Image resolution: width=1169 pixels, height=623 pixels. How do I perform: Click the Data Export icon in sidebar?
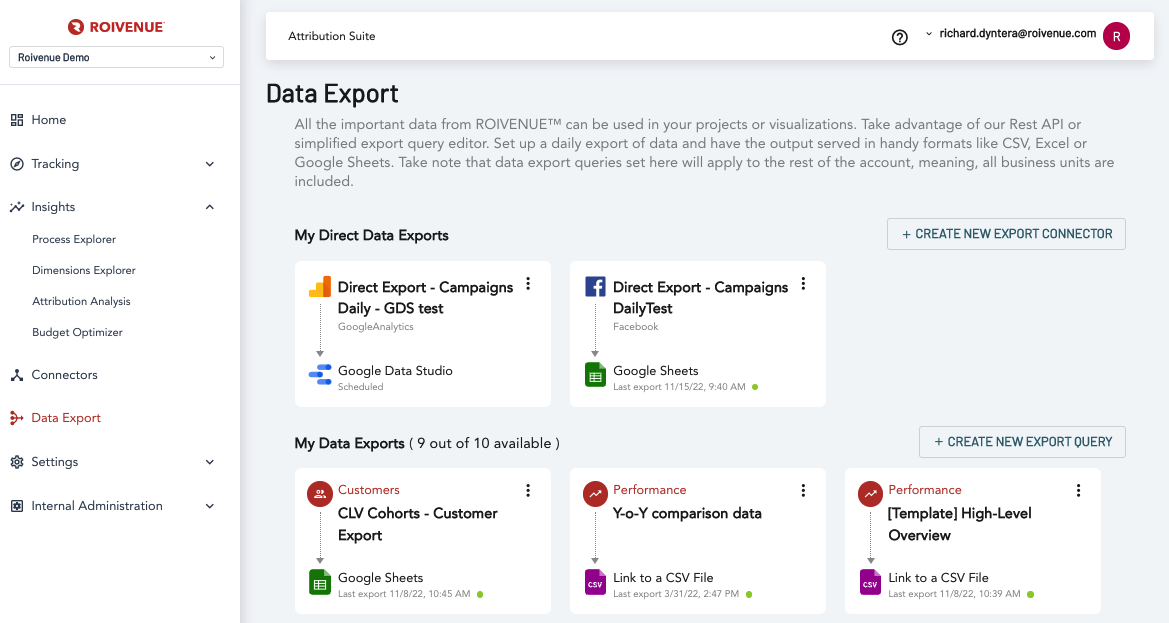16,418
